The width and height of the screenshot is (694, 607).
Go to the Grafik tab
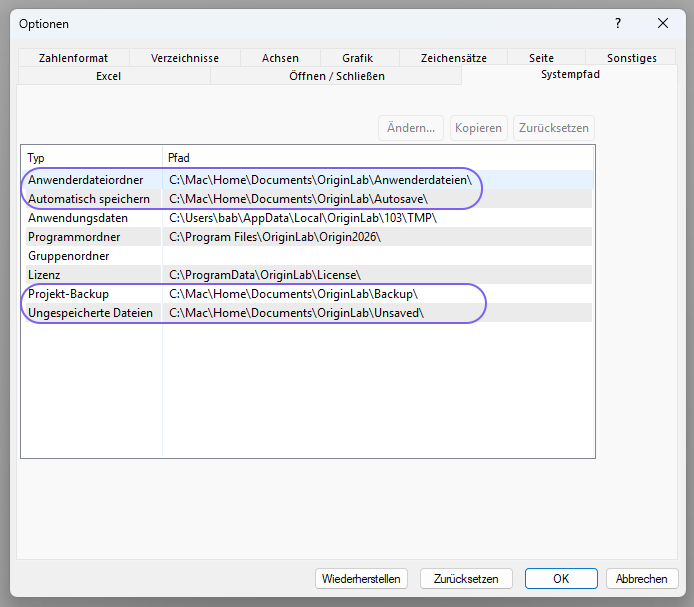pyautogui.click(x=357, y=58)
